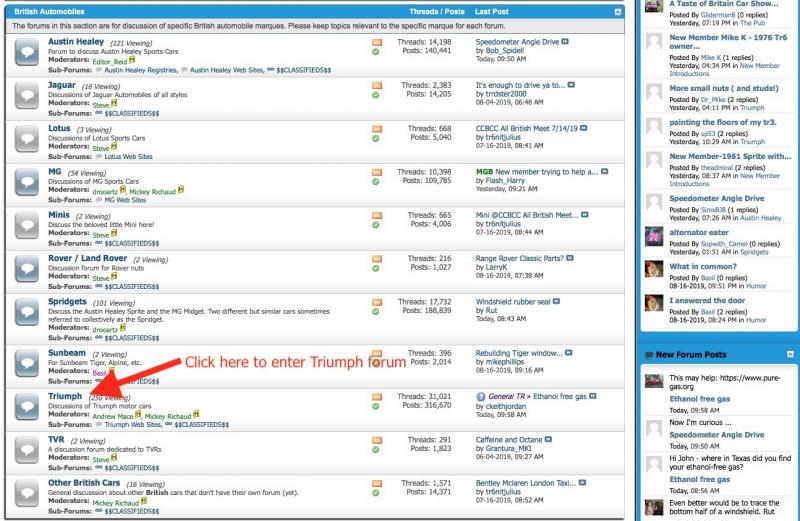Screen dimensions: 800x521
Task: Click the Lotus forum status icon
Action: pyautogui.click(x=27, y=139)
